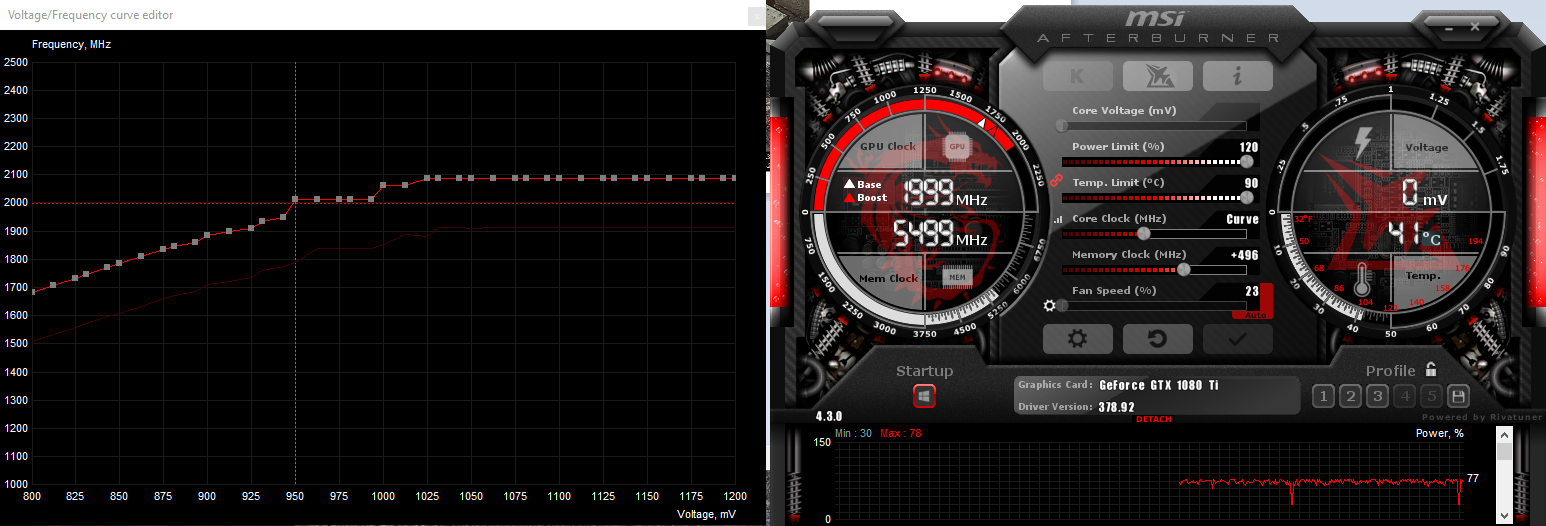Viewport: 1546px width, 526px height.
Task: Reset clocks with the circular arrow button
Action: click(1157, 339)
